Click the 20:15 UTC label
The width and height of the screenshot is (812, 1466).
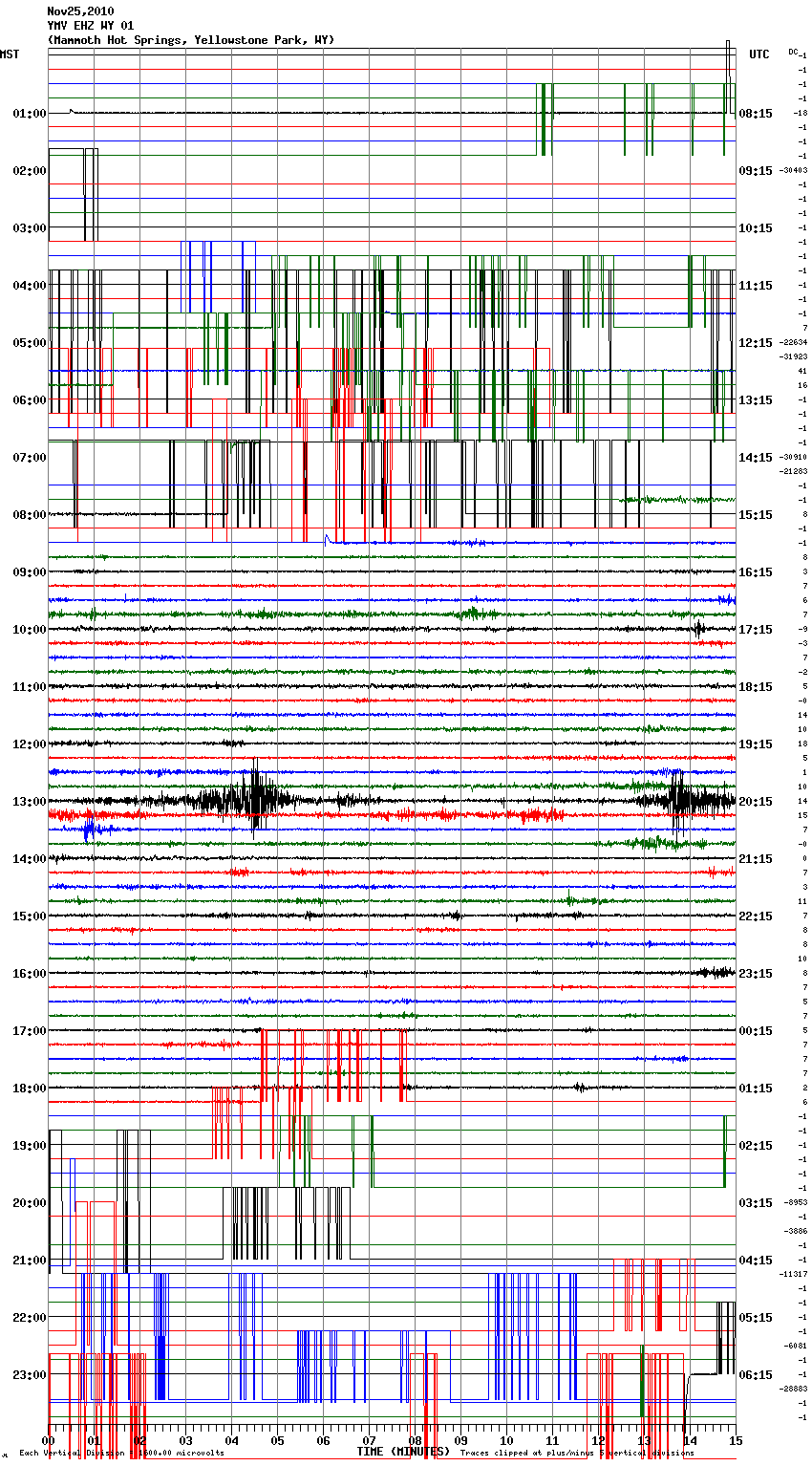pyautogui.click(x=756, y=802)
